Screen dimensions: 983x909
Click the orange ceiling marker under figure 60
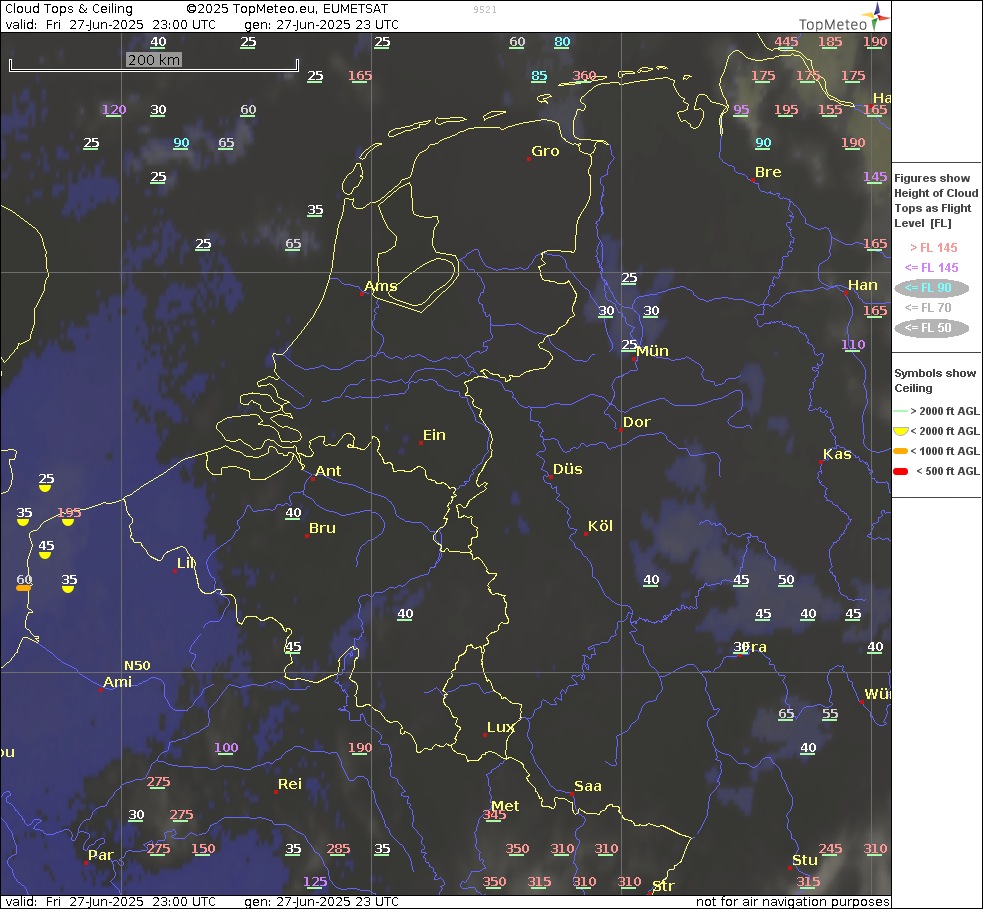(23, 588)
